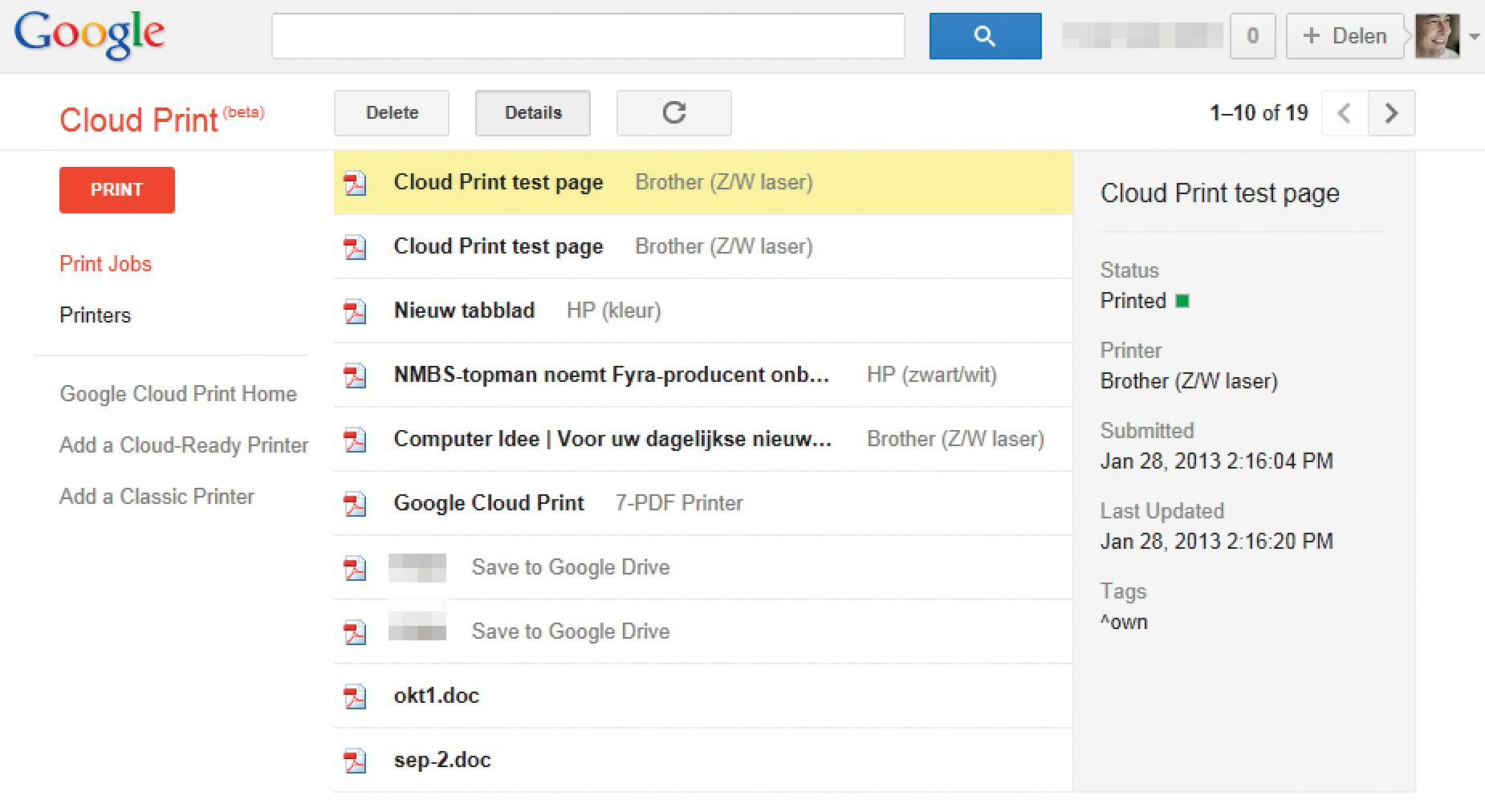Image resolution: width=1485 pixels, height=812 pixels.
Task: Click PDF icon next to okt1.doc
Action: (x=355, y=696)
